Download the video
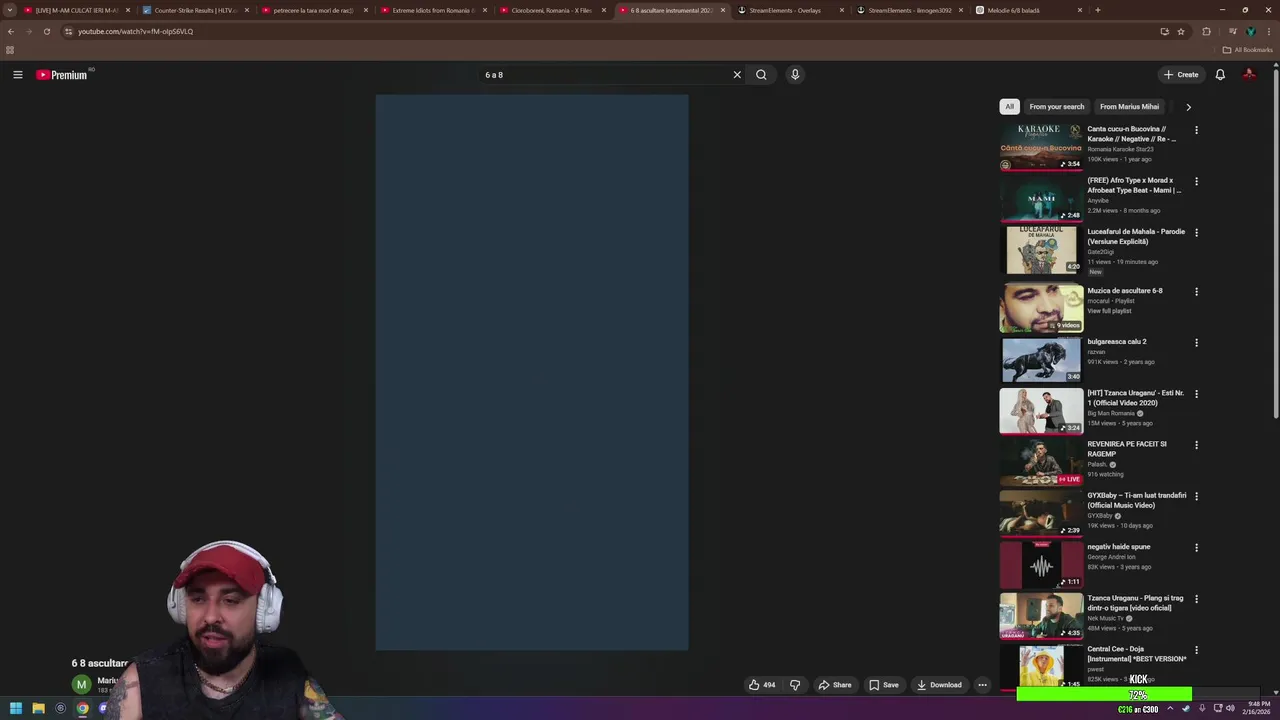This screenshot has height=720, width=1280. (x=939, y=685)
